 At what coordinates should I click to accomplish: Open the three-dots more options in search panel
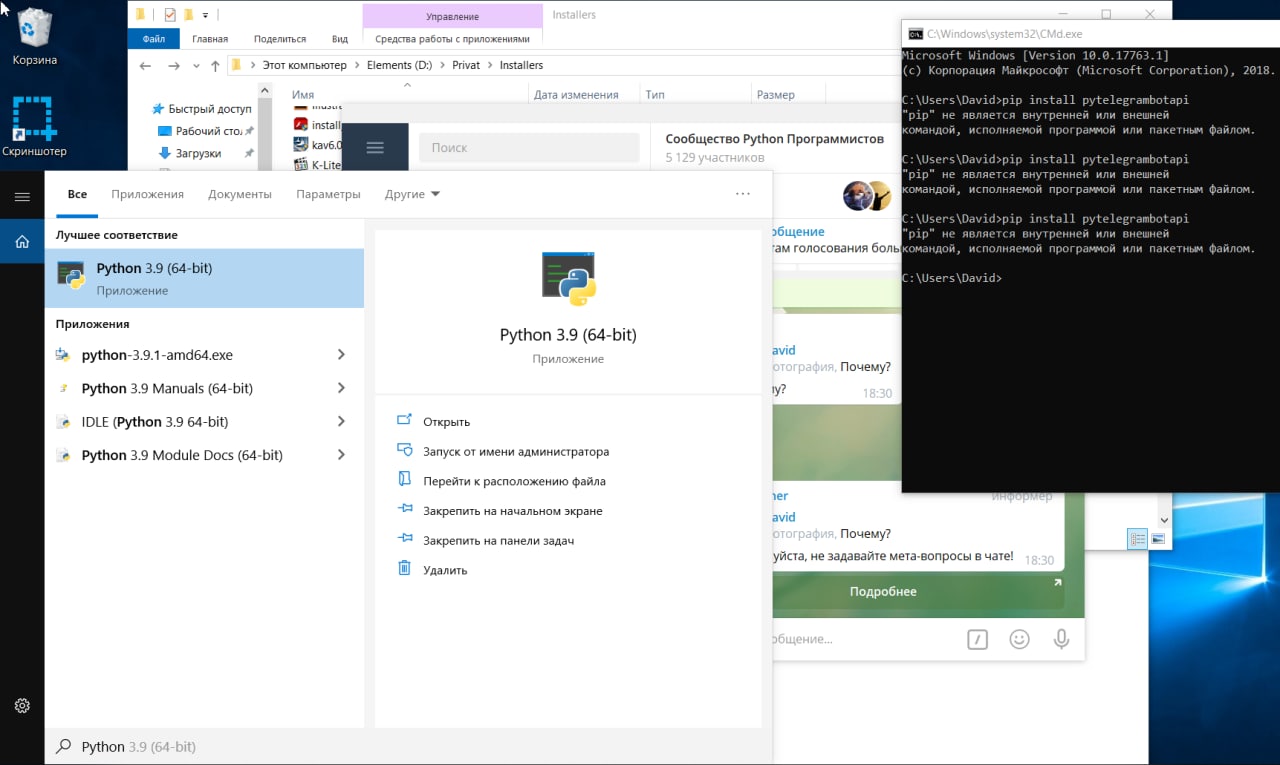tap(743, 194)
